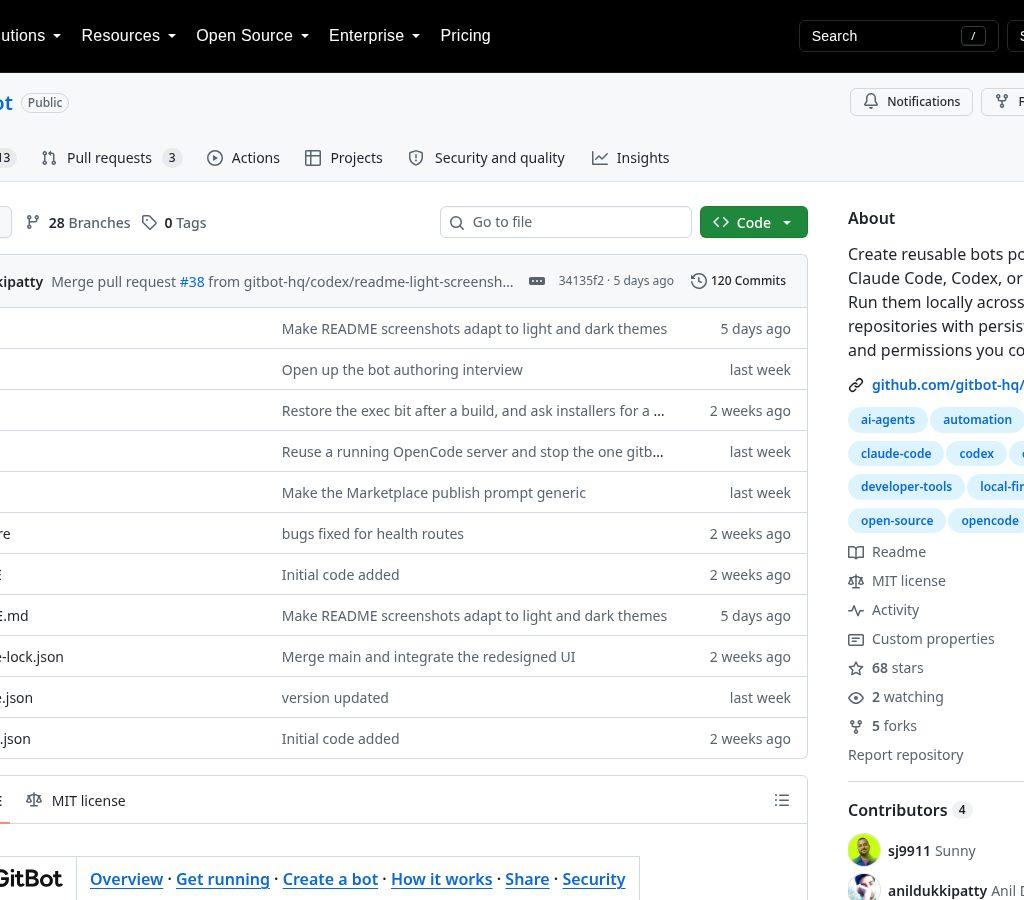Screen dimensions: 1024x900
Task: Click the Go to file field
Action: (566, 222)
